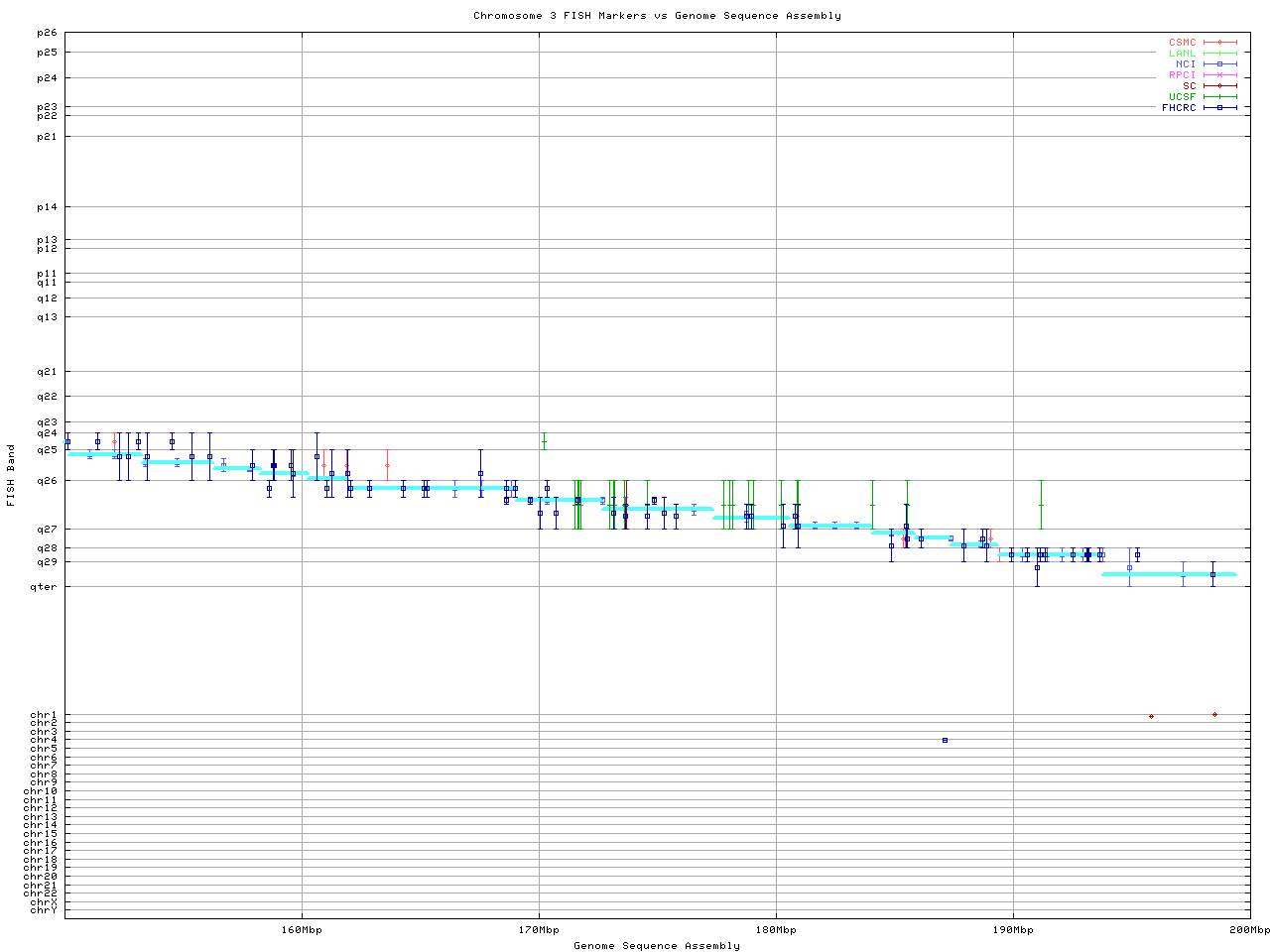Click the chrY label on the y-axis
The height and width of the screenshot is (952, 1270).
[44, 910]
